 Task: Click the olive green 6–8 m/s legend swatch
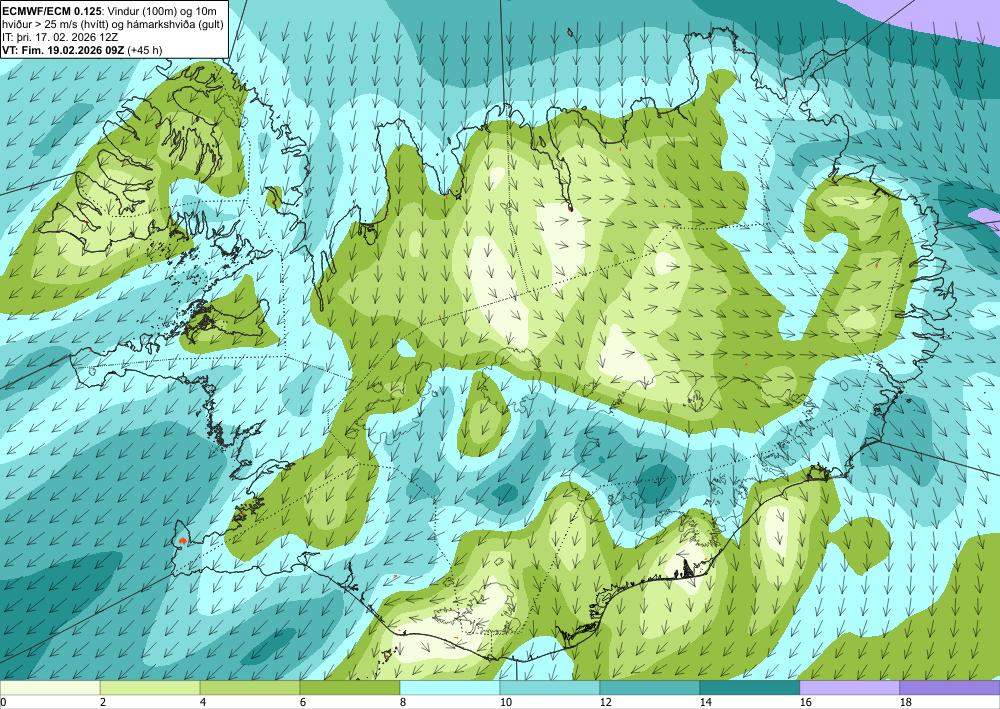(x=349, y=688)
